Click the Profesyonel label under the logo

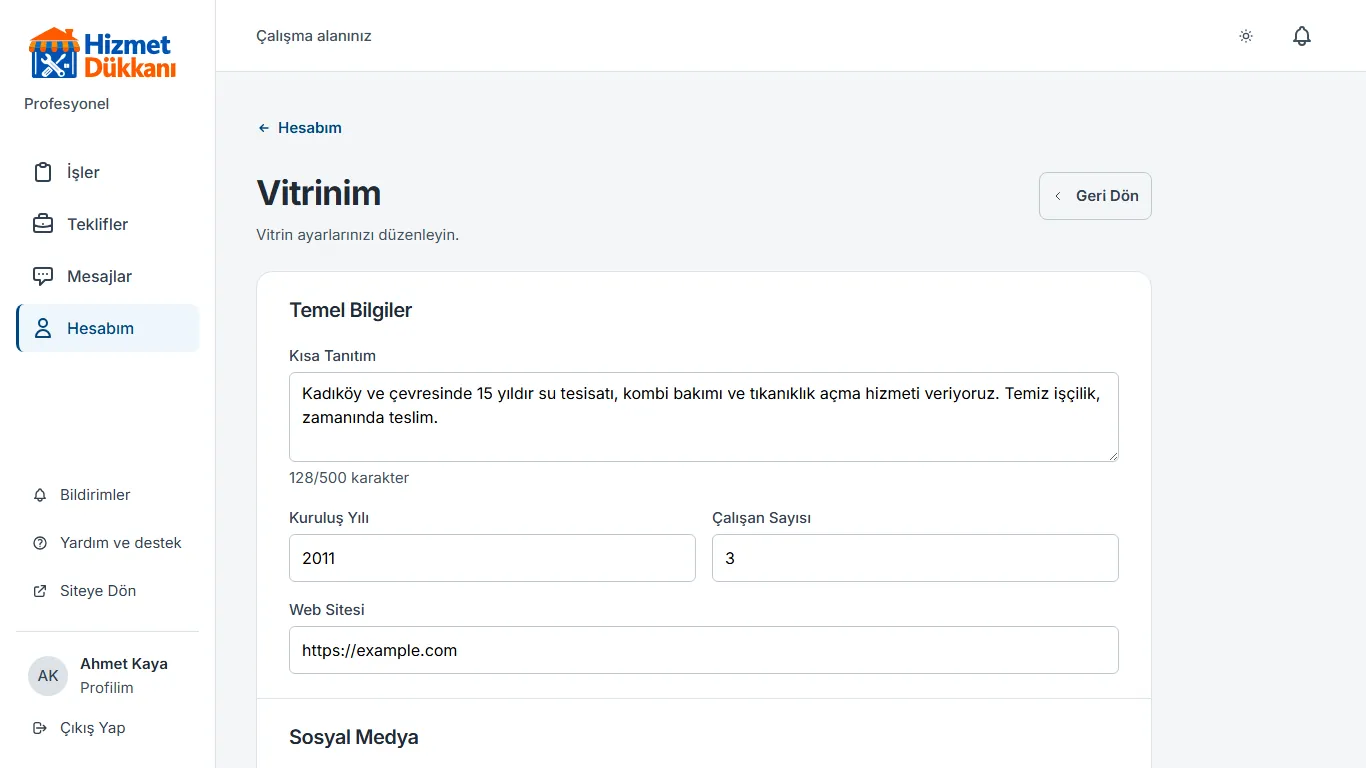67,104
